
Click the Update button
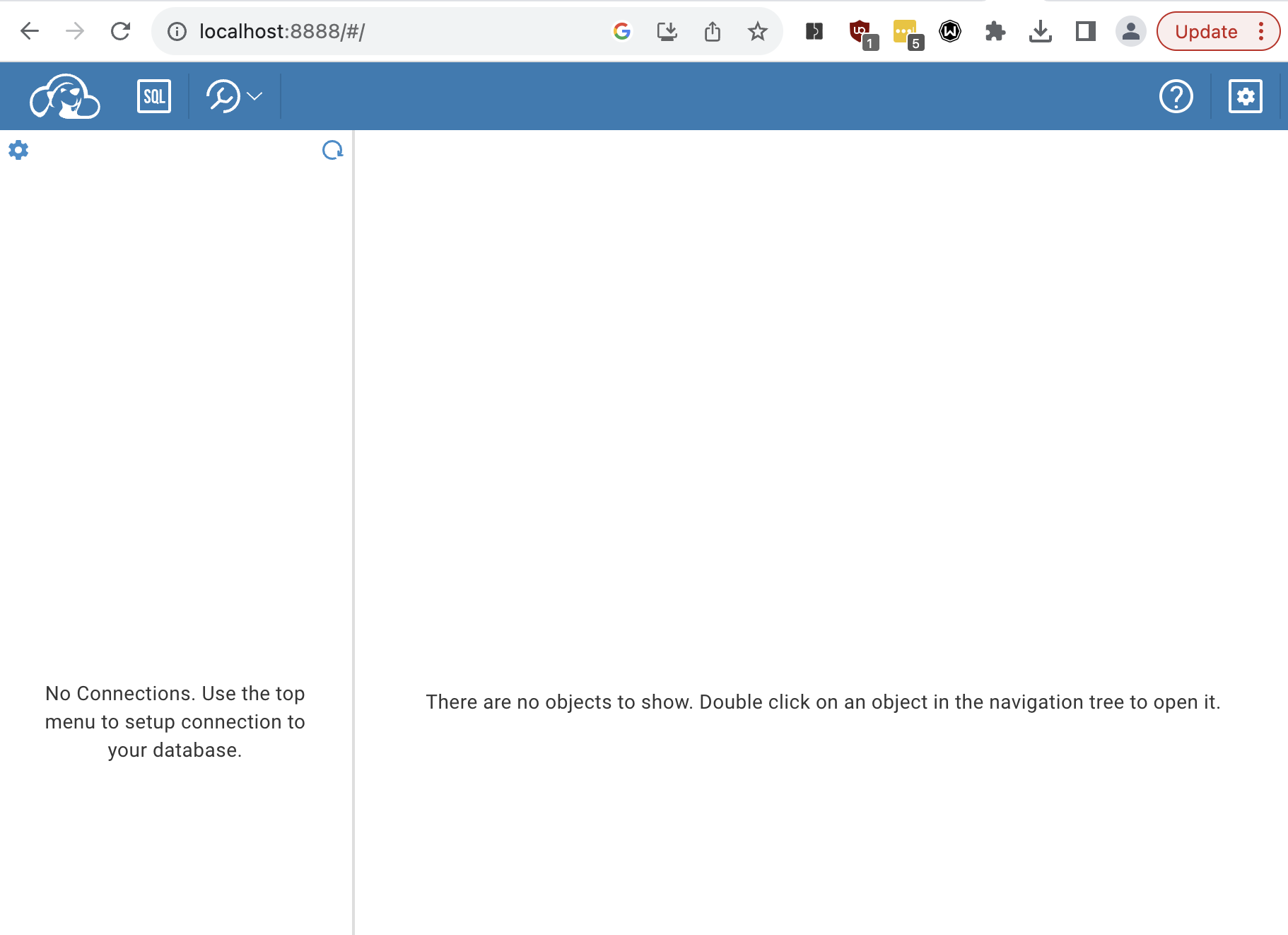[x=1207, y=31]
